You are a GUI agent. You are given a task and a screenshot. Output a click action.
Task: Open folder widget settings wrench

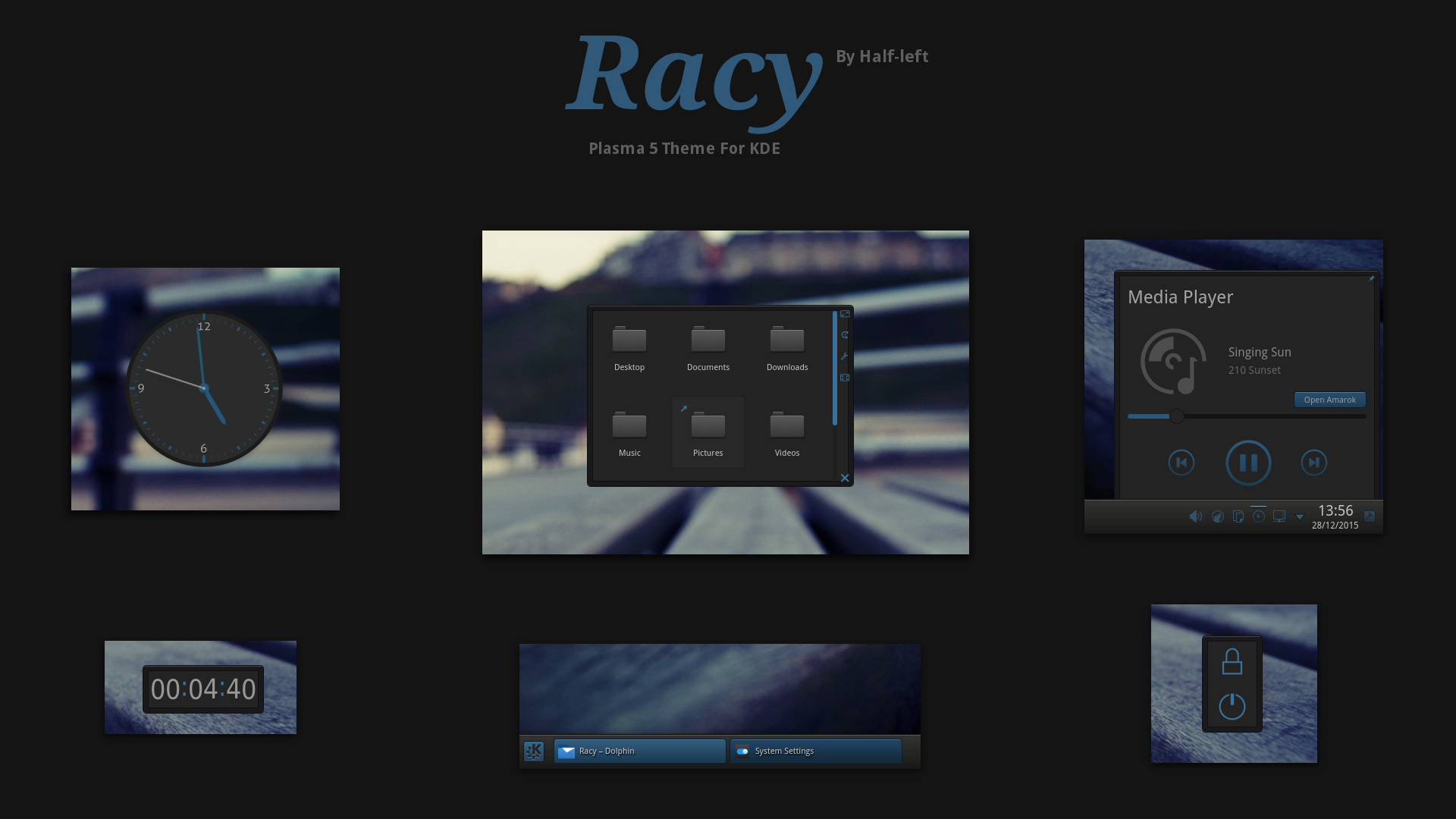pos(845,356)
